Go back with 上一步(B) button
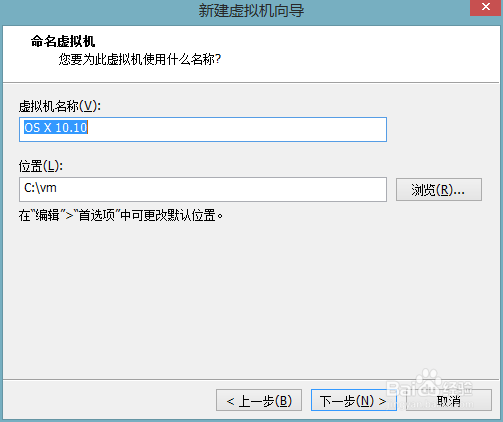503x422 pixels. click(x=259, y=400)
